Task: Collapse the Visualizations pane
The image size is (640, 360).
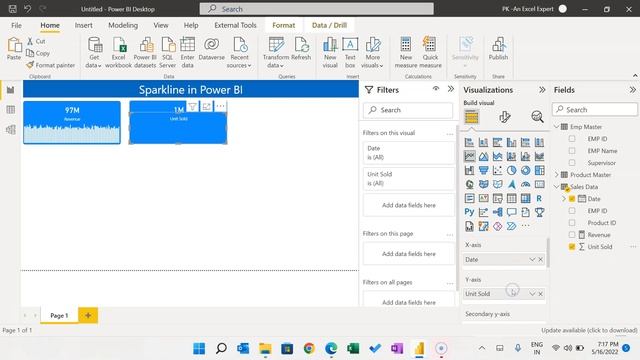Action: 542,90
